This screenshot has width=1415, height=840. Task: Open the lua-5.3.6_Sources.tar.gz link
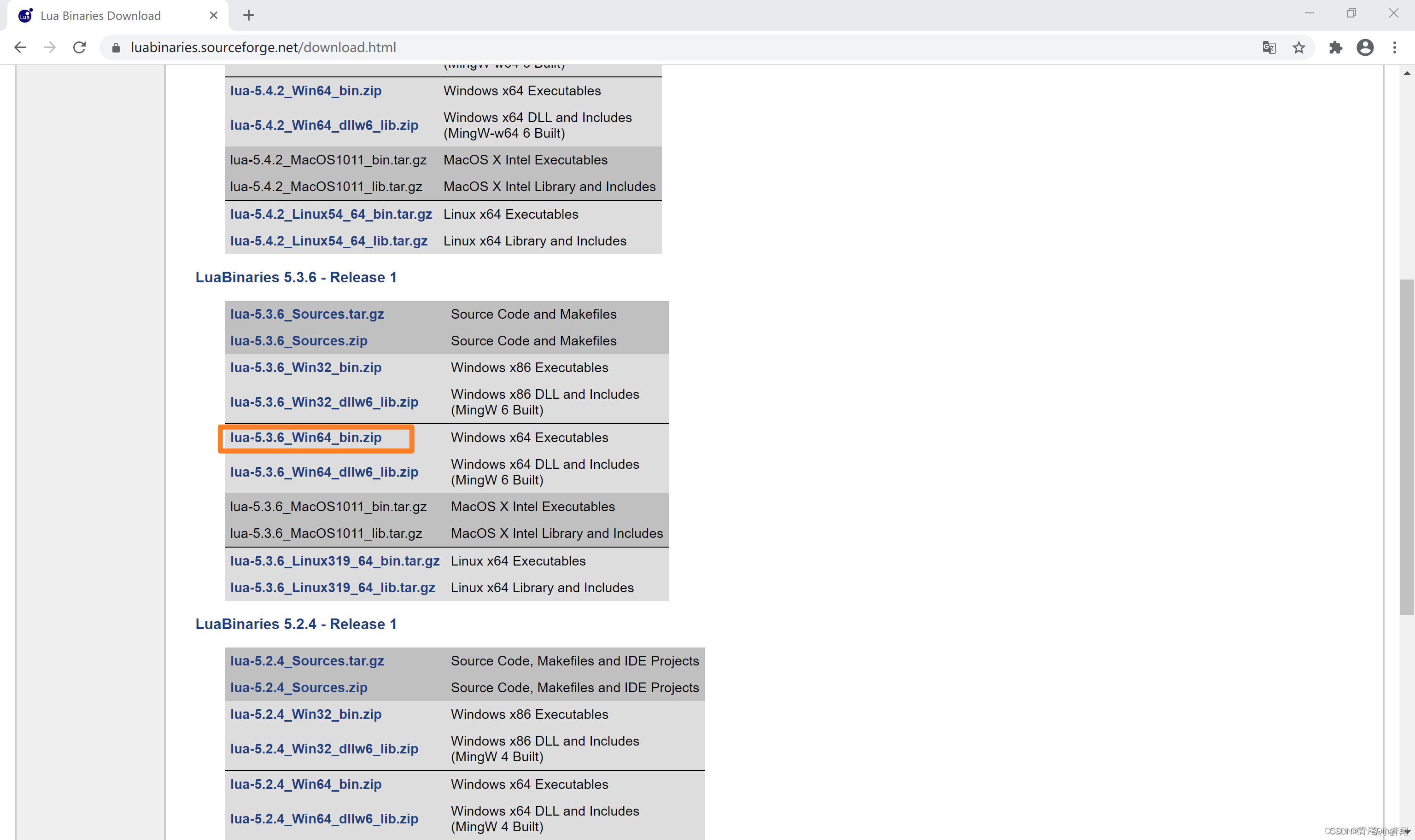click(307, 314)
